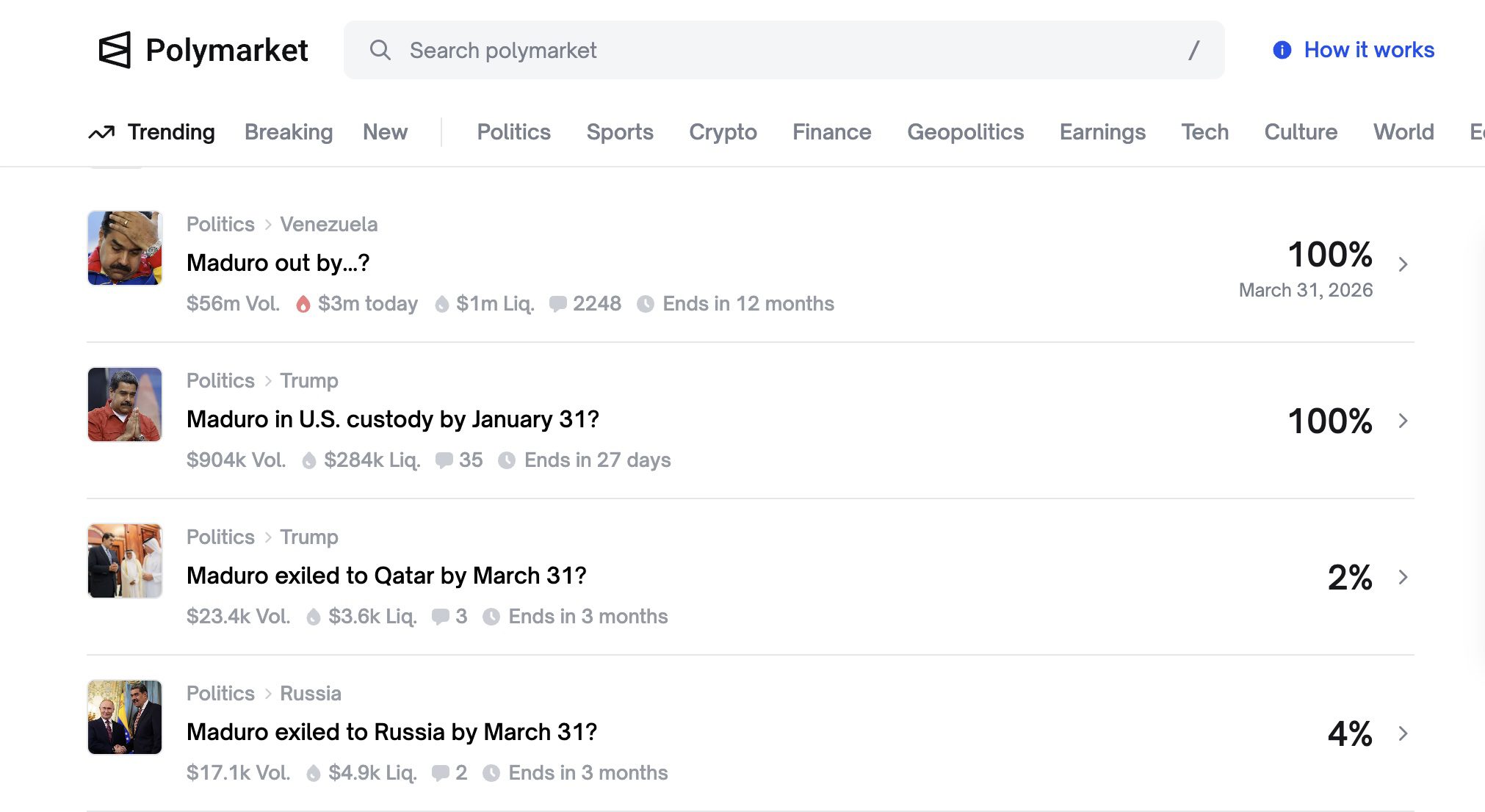This screenshot has width=1485, height=812.
Task: Click the comments icon beside 2248
Action: click(x=557, y=304)
